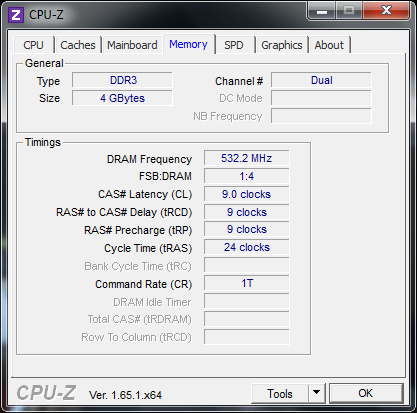This screenshot has width=417, height=413.
Task: Click the Memory tab
Action: tap(188, 44)
